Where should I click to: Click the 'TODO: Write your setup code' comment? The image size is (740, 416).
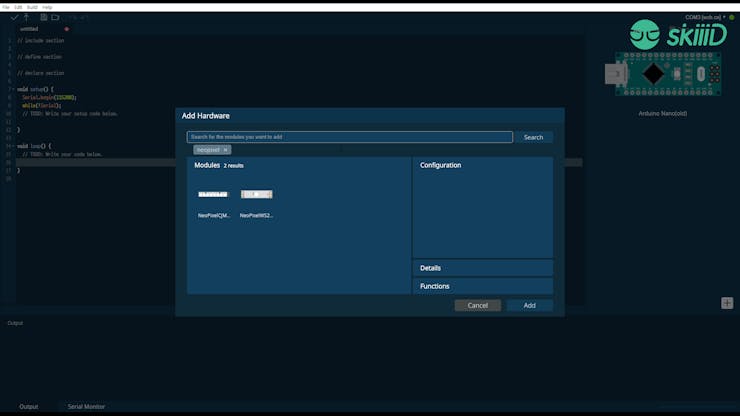[70, 114]
